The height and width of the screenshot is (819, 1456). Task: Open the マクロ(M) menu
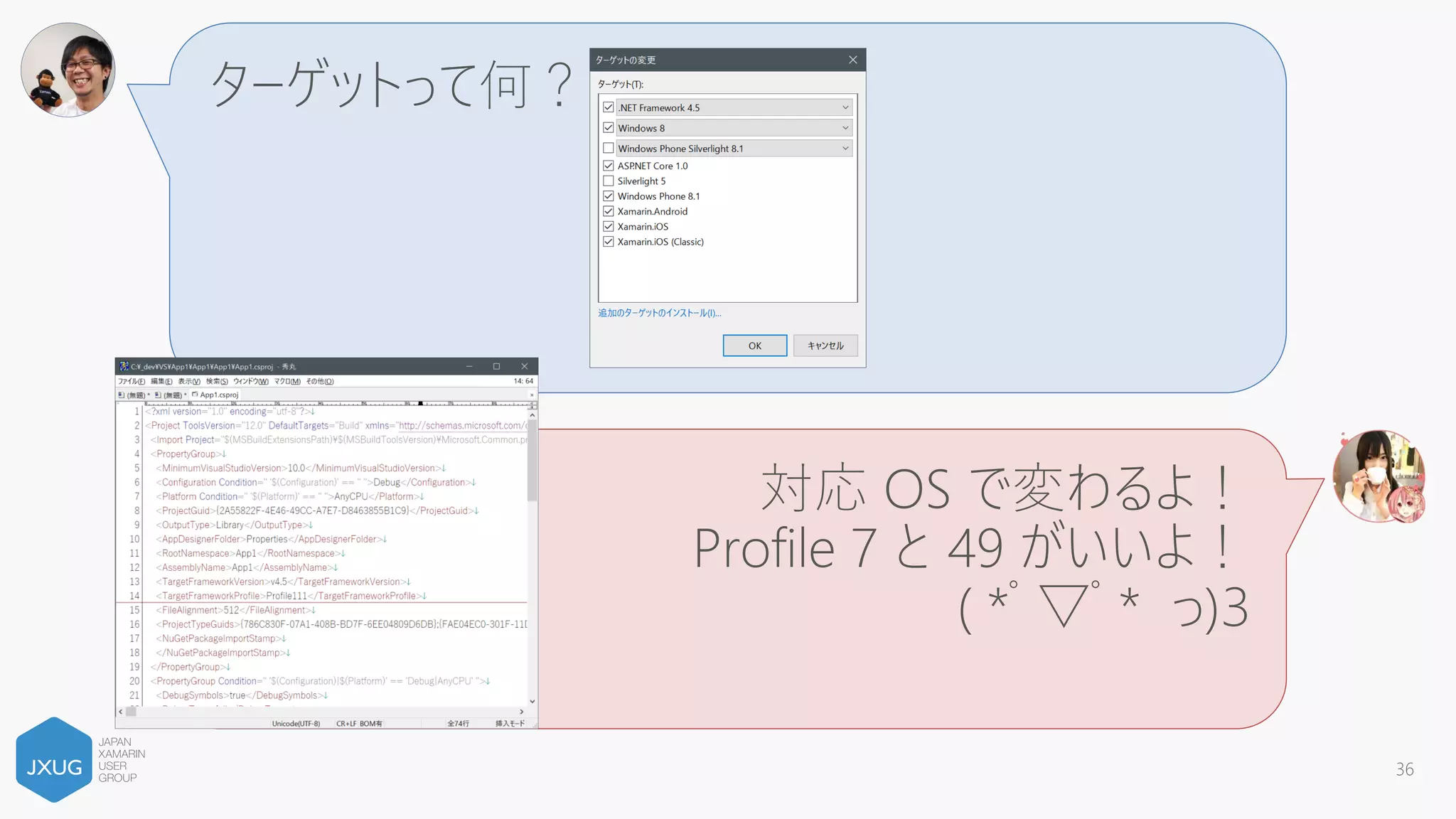click(x=288, y=382)
